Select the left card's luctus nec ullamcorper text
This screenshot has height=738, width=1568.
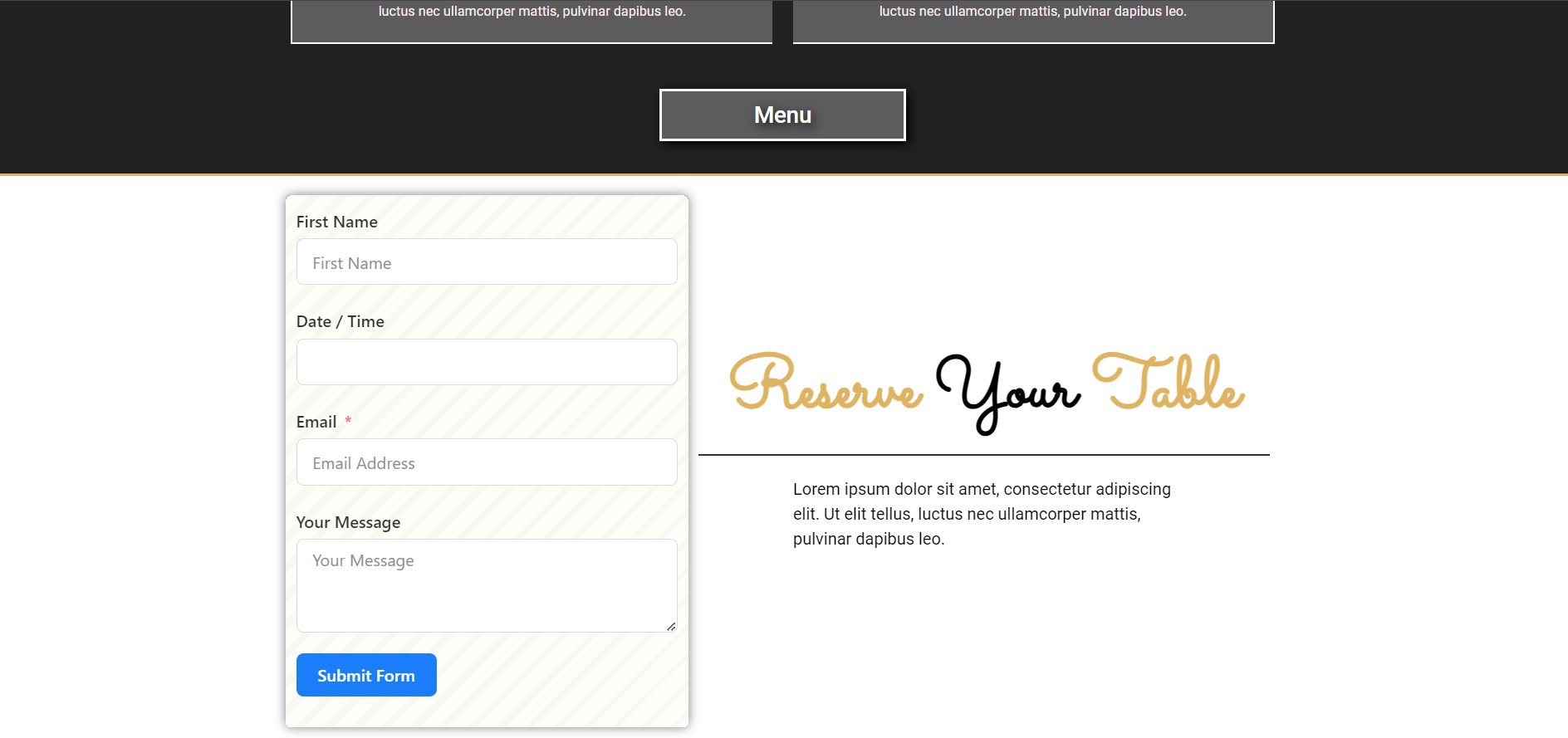tap(532, 12)
